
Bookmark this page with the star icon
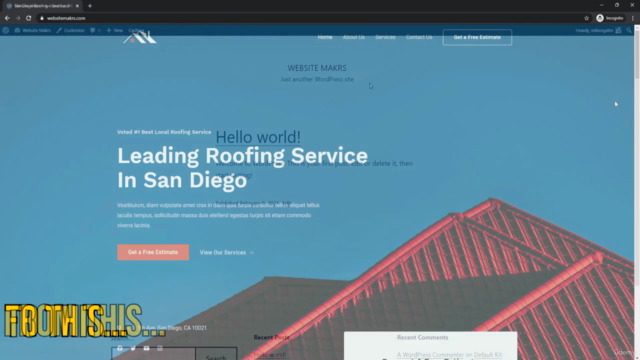point(587,18)
